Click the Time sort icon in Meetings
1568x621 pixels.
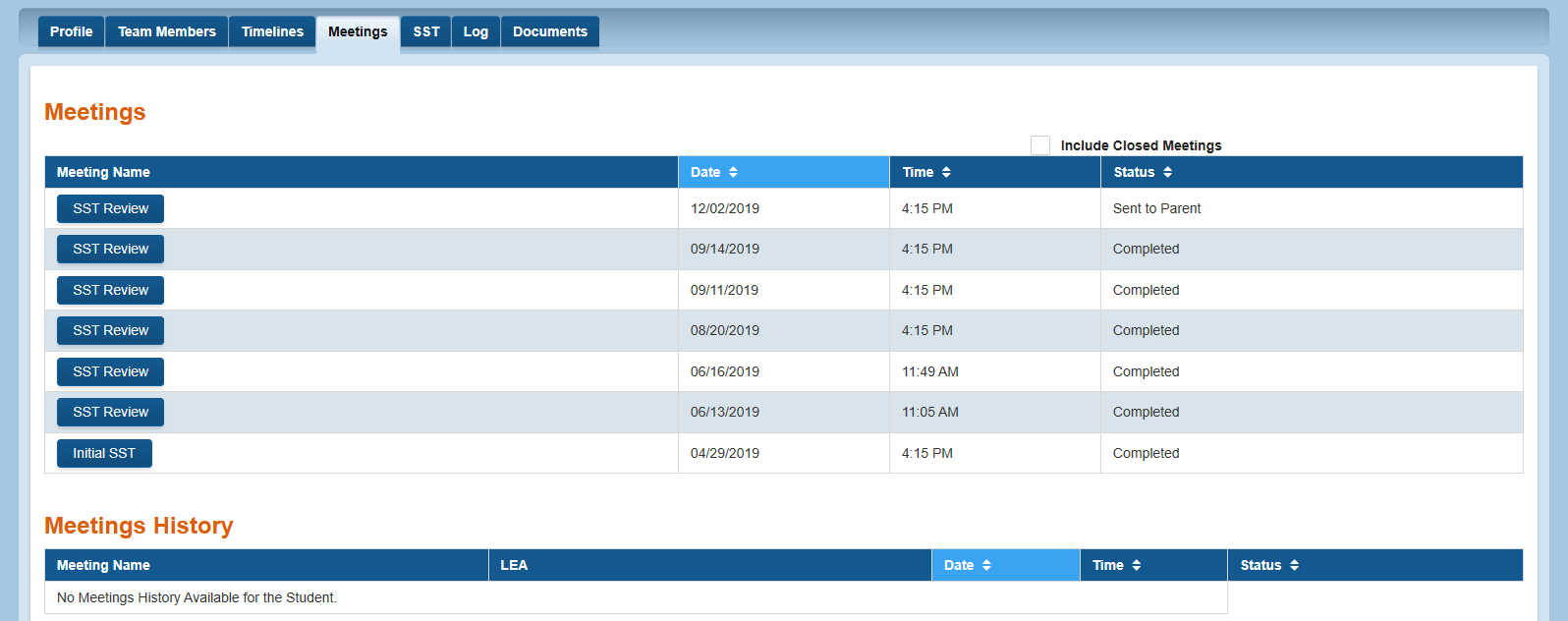(x=946, y=172)
